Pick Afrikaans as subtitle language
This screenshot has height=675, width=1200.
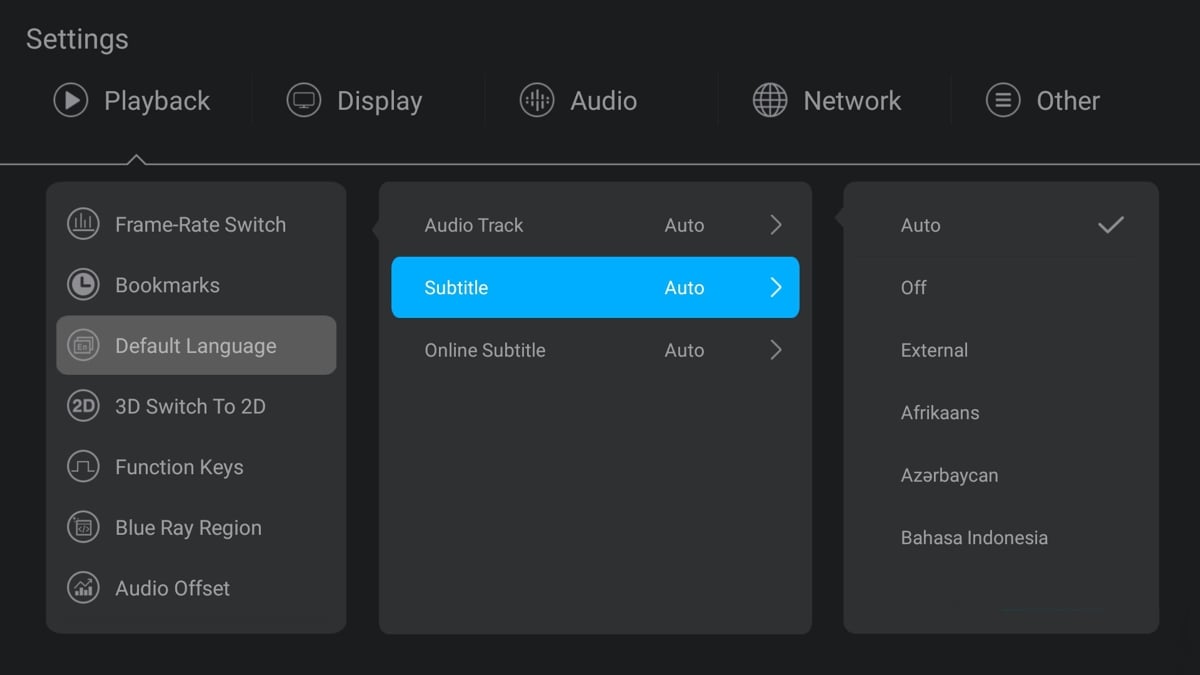click(1000, 413)
